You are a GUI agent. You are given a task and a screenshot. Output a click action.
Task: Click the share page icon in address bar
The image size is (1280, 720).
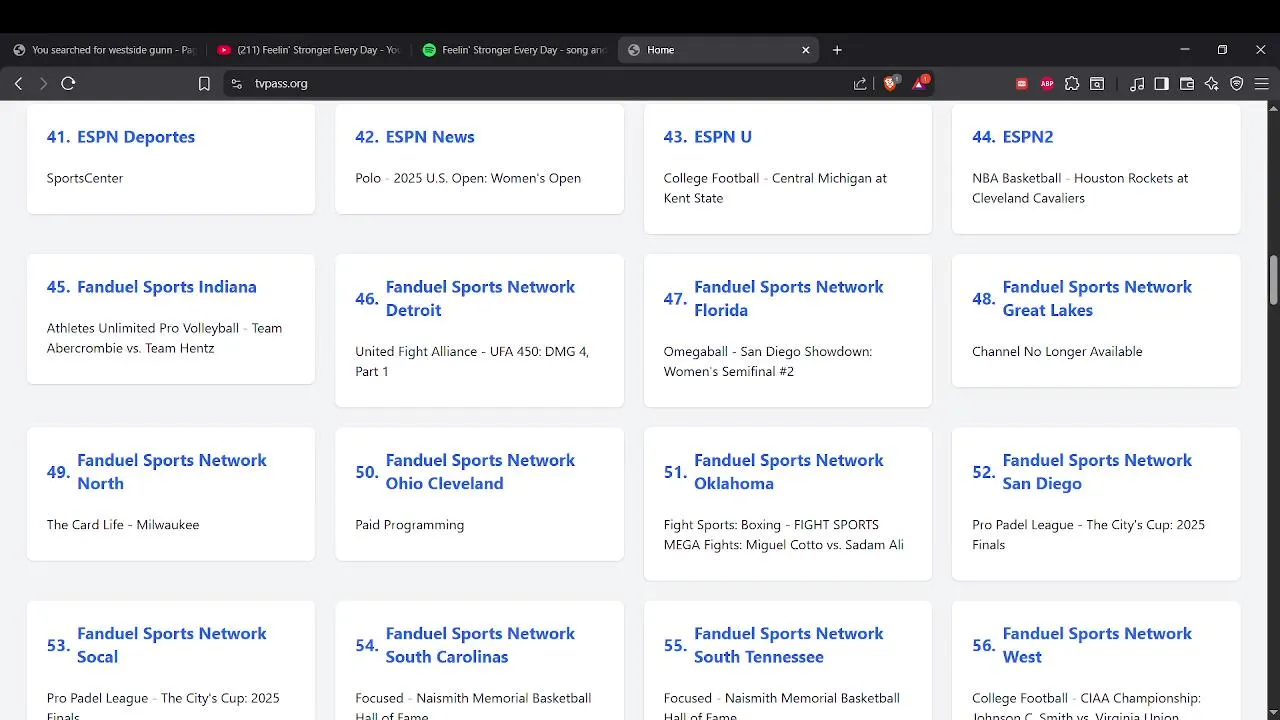[860, 84]
